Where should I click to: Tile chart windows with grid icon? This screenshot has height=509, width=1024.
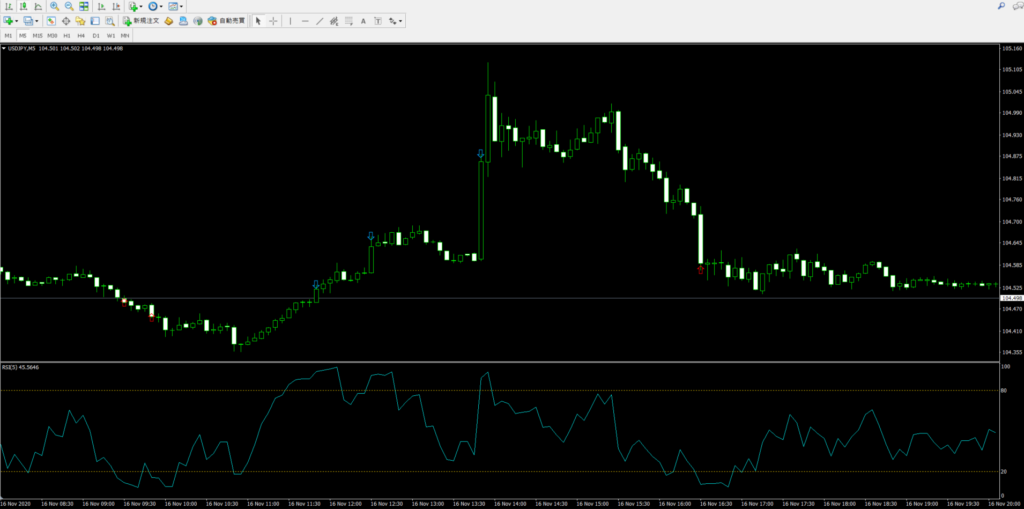84,6
